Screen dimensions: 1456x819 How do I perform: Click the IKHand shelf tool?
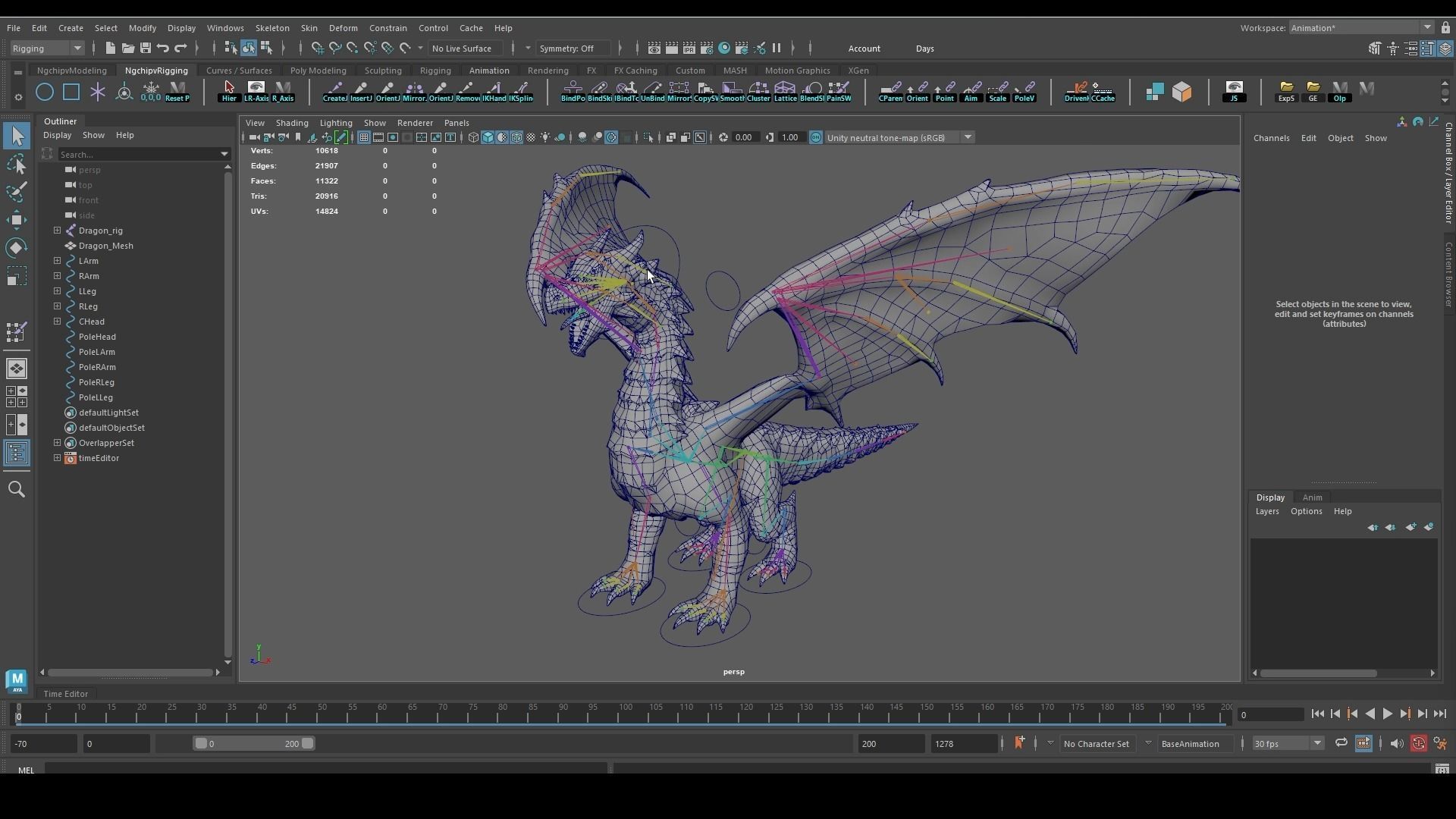494,92
